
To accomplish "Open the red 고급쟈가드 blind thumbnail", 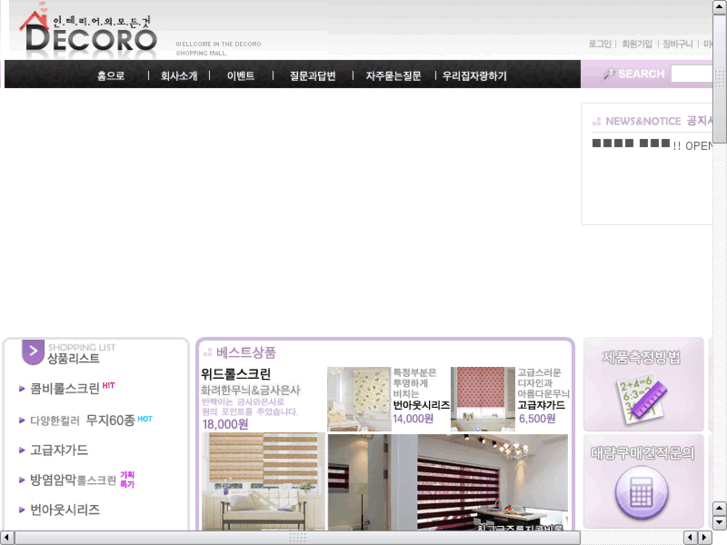I will pos(483,399).
